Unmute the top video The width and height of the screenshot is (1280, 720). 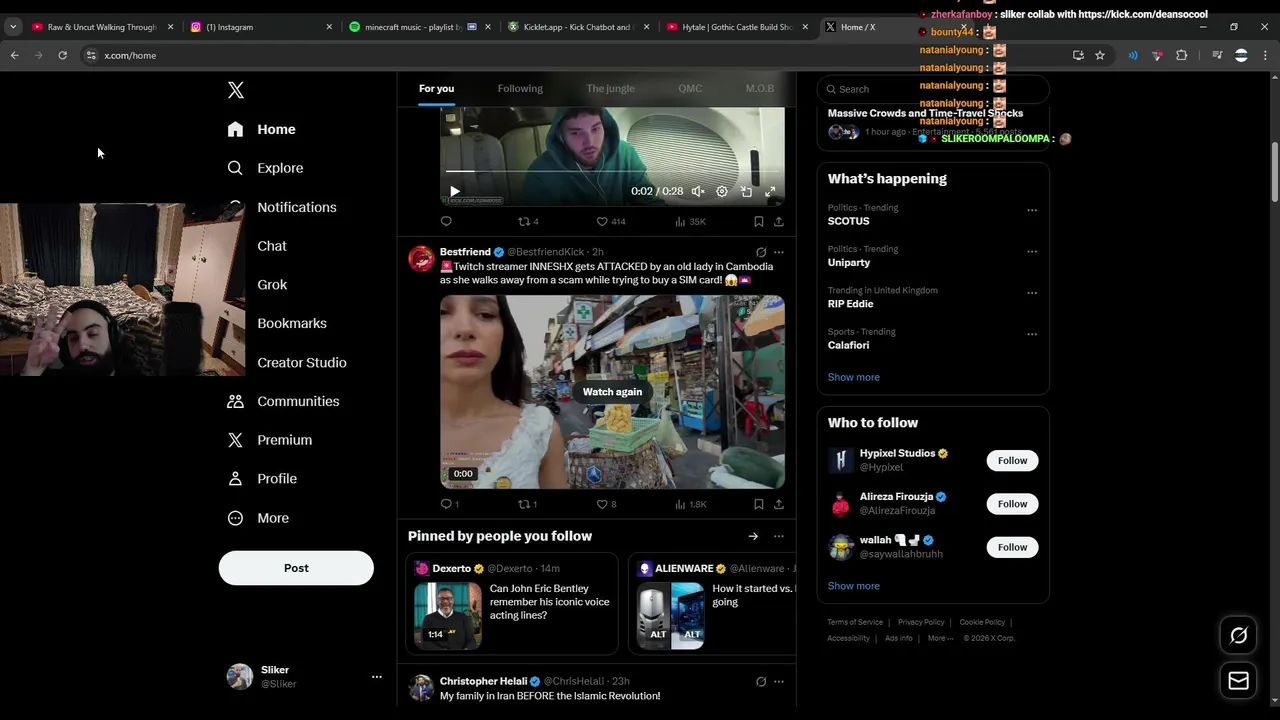[698, 191]
